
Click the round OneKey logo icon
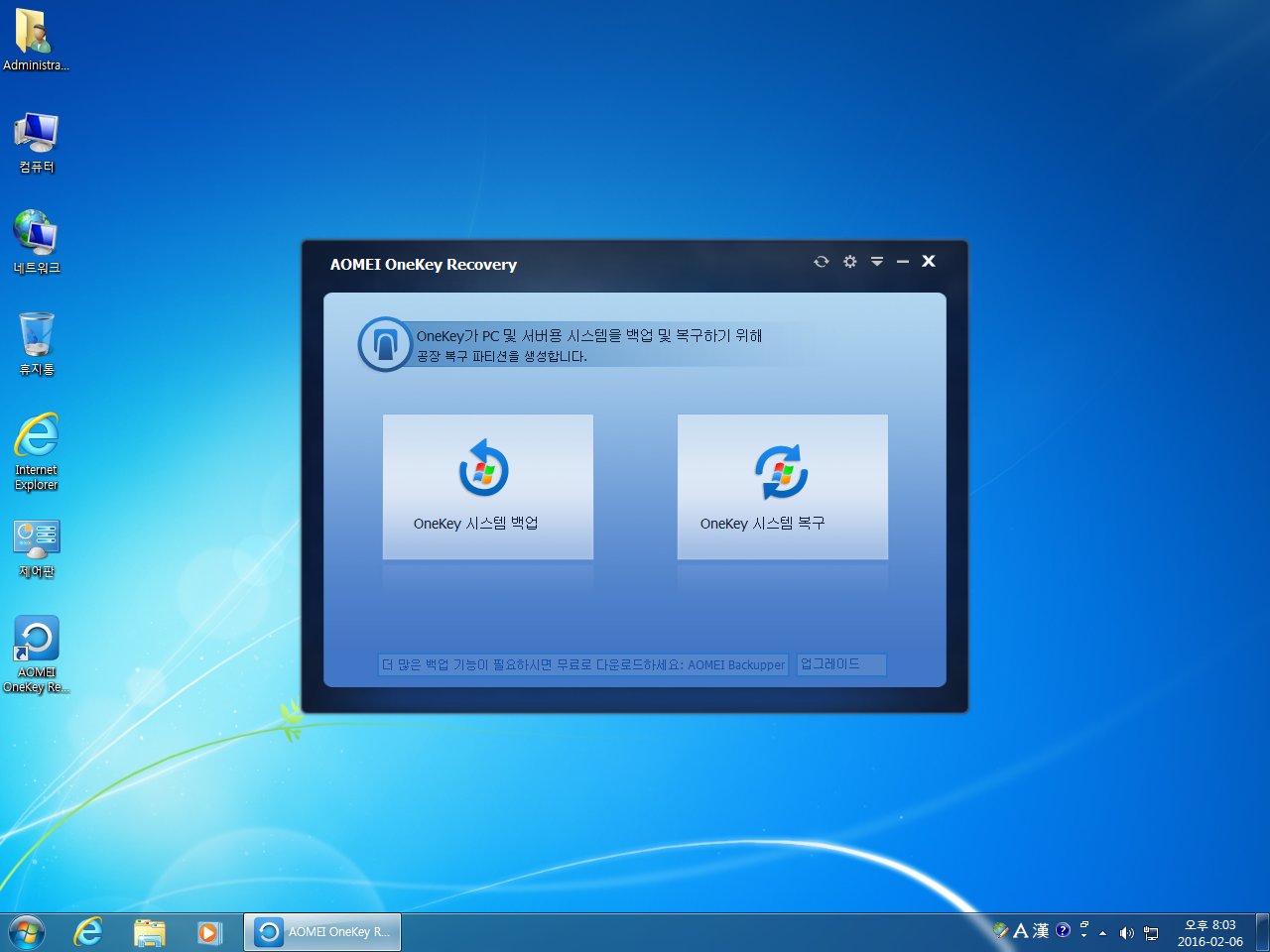(x=385, y=344)
